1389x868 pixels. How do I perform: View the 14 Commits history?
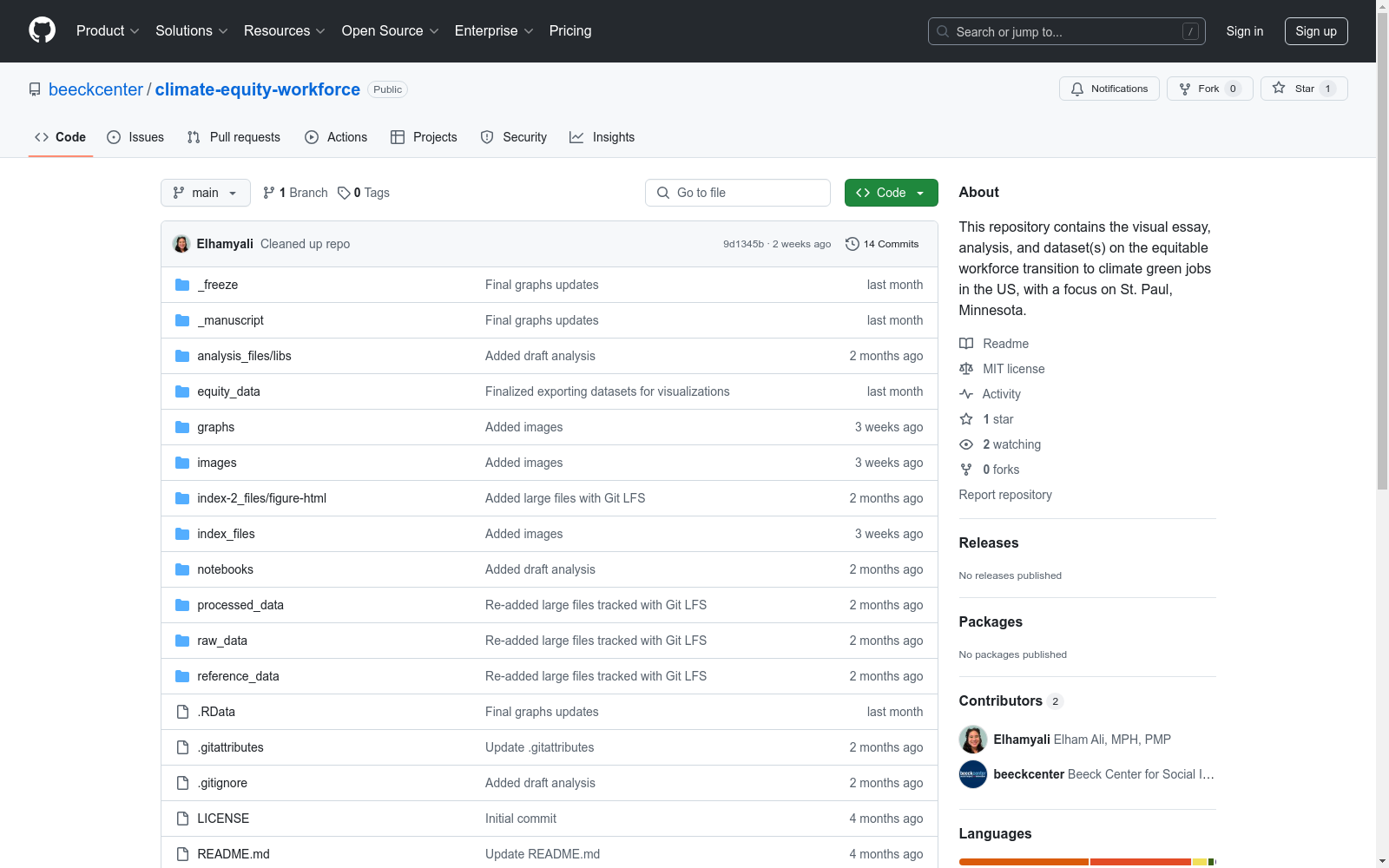882,244
